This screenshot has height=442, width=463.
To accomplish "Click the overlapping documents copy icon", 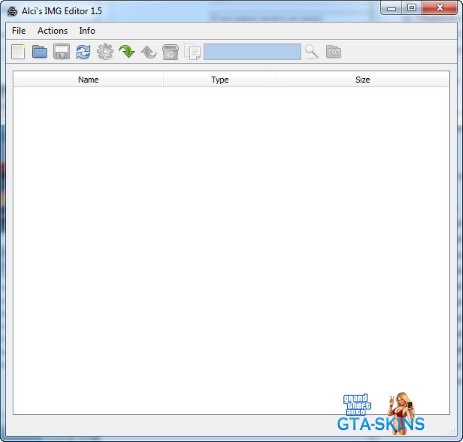I will 193,52.
